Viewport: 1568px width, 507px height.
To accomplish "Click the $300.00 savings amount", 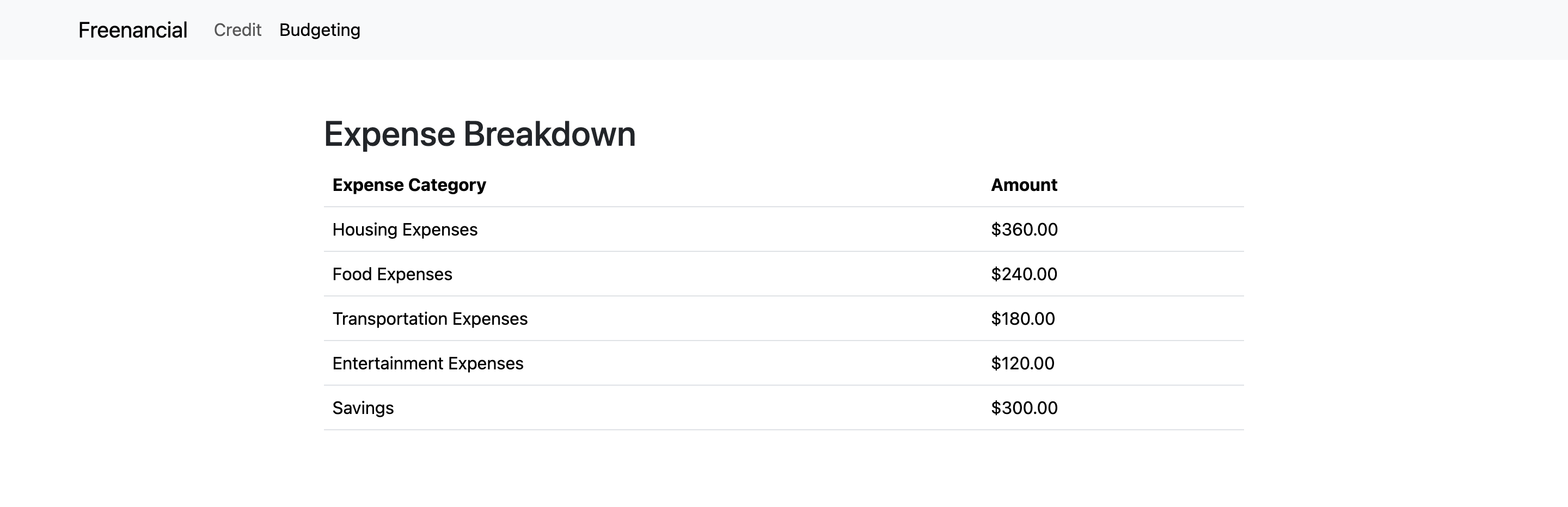I will [x=1024, y=408].
